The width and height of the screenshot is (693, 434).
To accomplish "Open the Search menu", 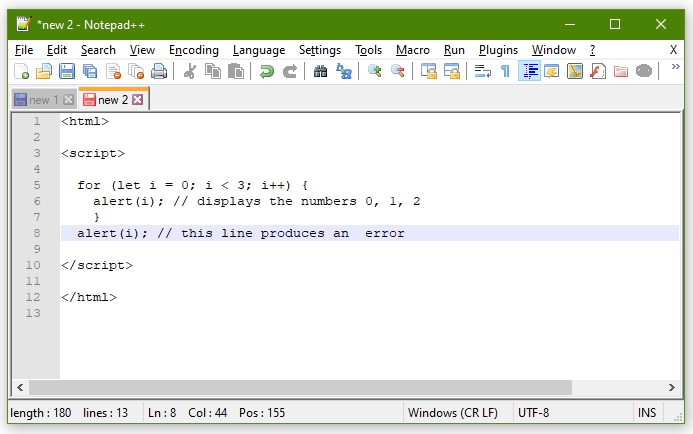I will (x=98, y=50).
